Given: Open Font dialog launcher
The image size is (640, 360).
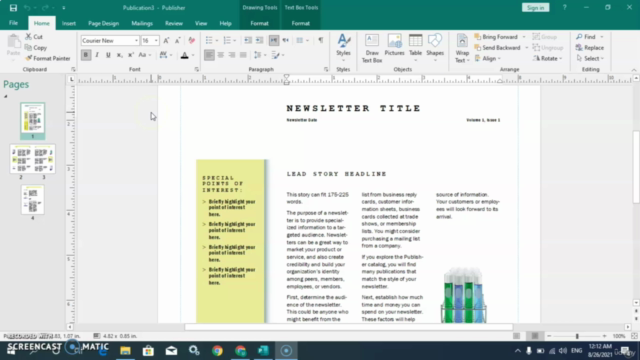Looking at the screenshot, I should [197, 69].
